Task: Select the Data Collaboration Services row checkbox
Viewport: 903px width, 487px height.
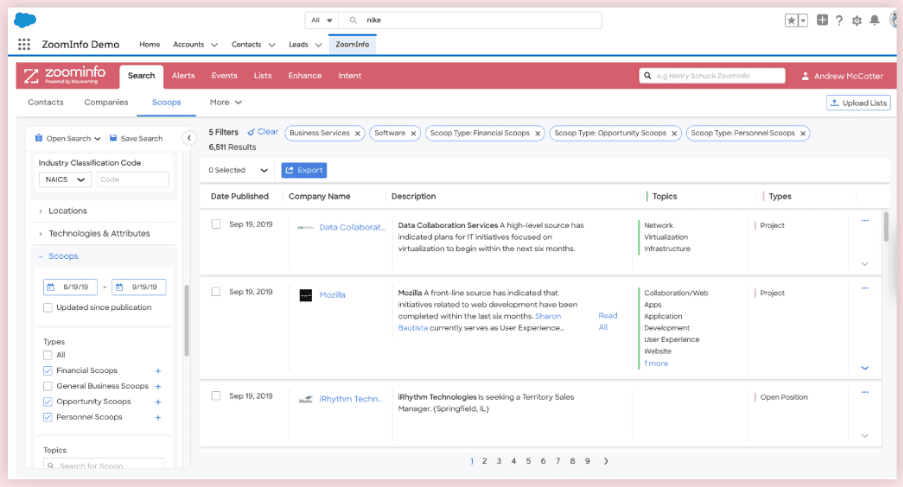Action: (216, 224)
